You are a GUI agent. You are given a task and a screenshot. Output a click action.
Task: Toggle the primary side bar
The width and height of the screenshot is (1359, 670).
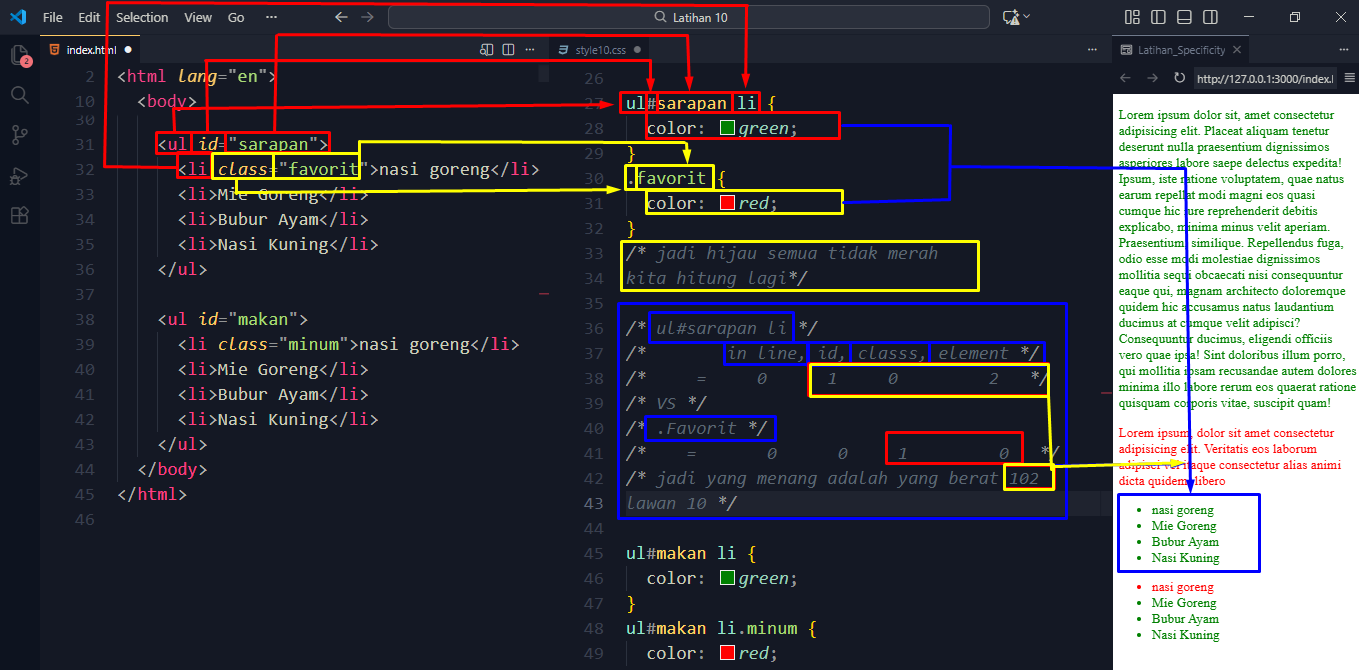click(x=1158, y=17)
